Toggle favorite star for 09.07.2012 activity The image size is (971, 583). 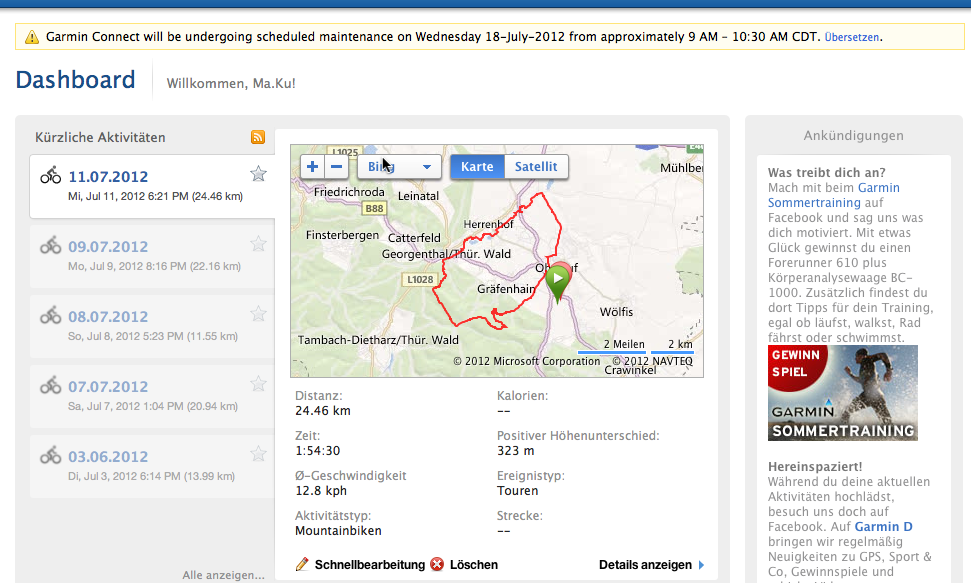pos(258,244)
